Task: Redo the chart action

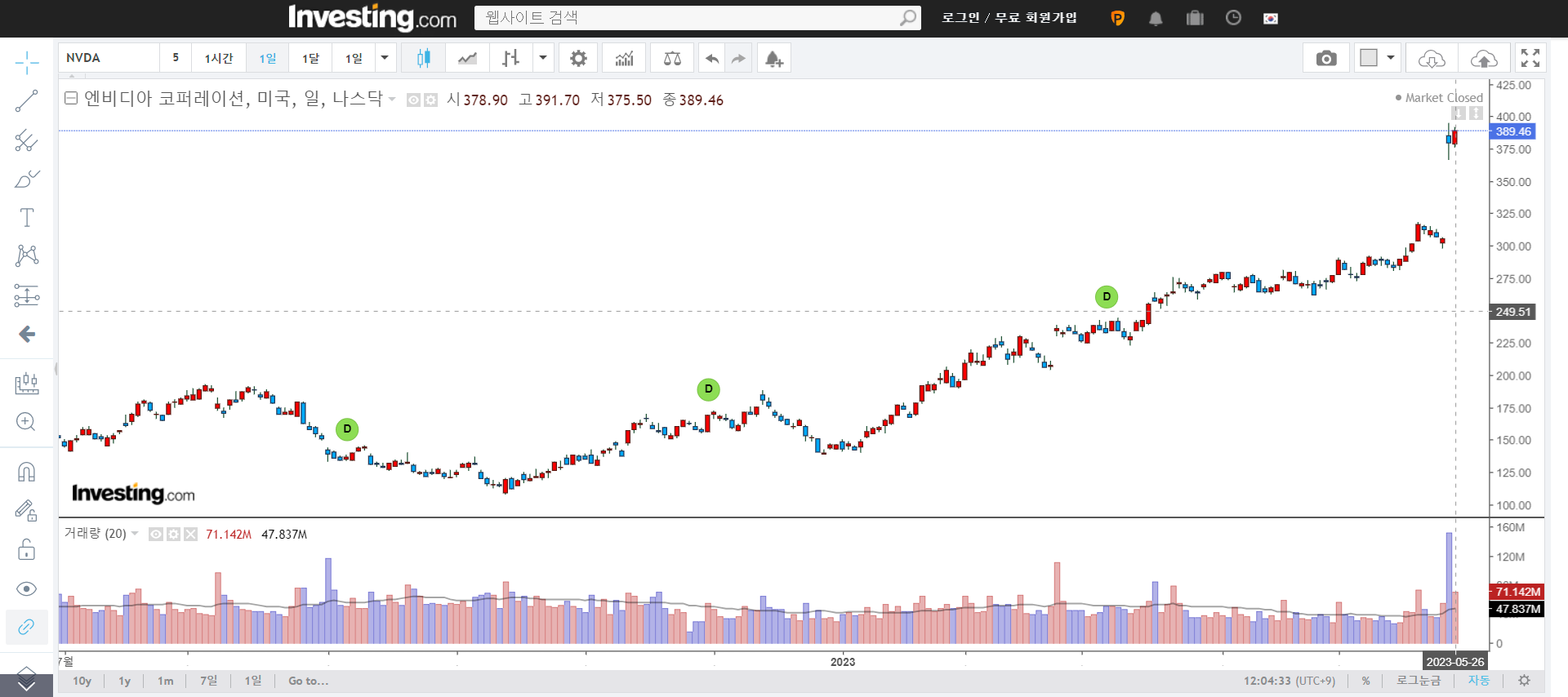Action: (738, 58)
